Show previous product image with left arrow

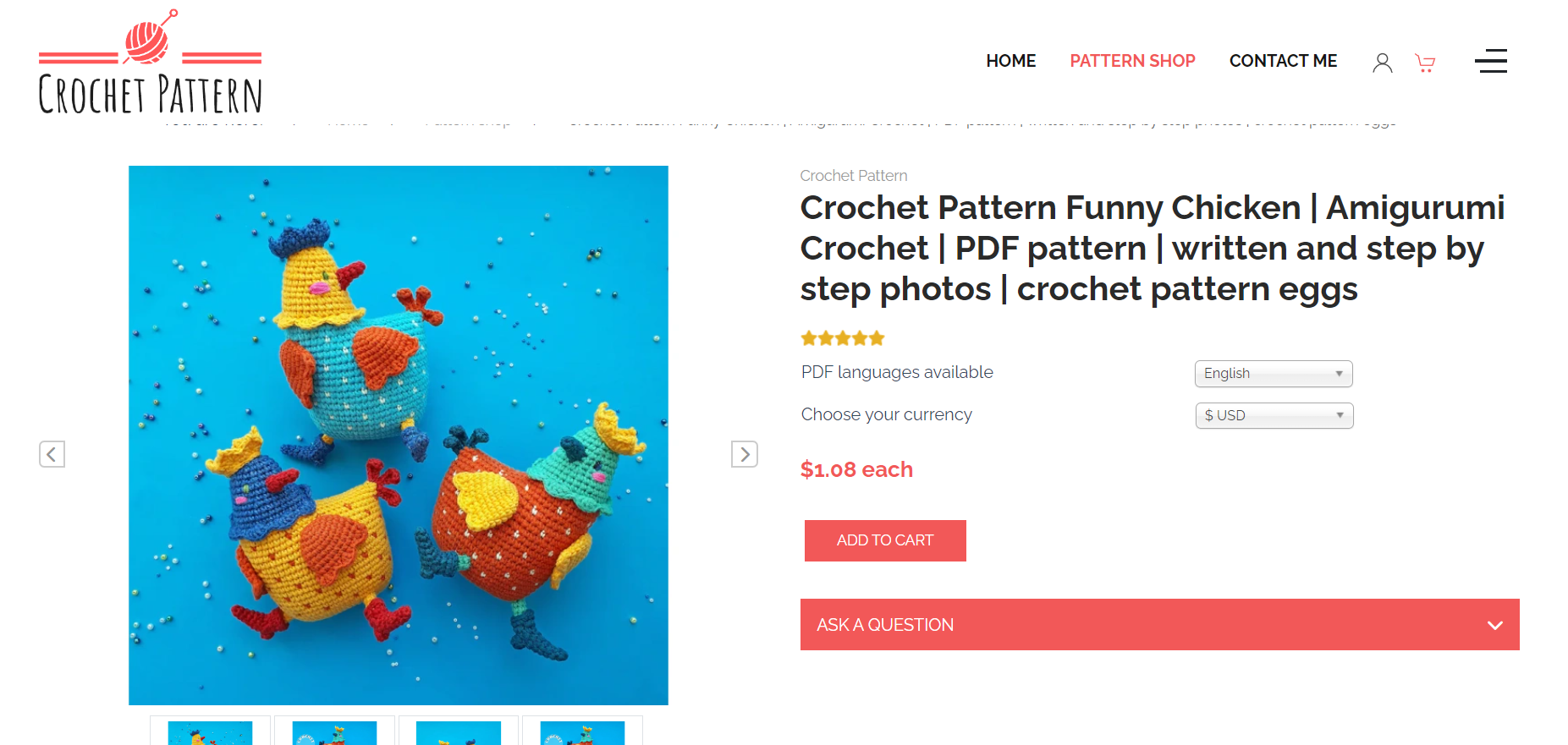pyautogui.click(x=52, y=454)
